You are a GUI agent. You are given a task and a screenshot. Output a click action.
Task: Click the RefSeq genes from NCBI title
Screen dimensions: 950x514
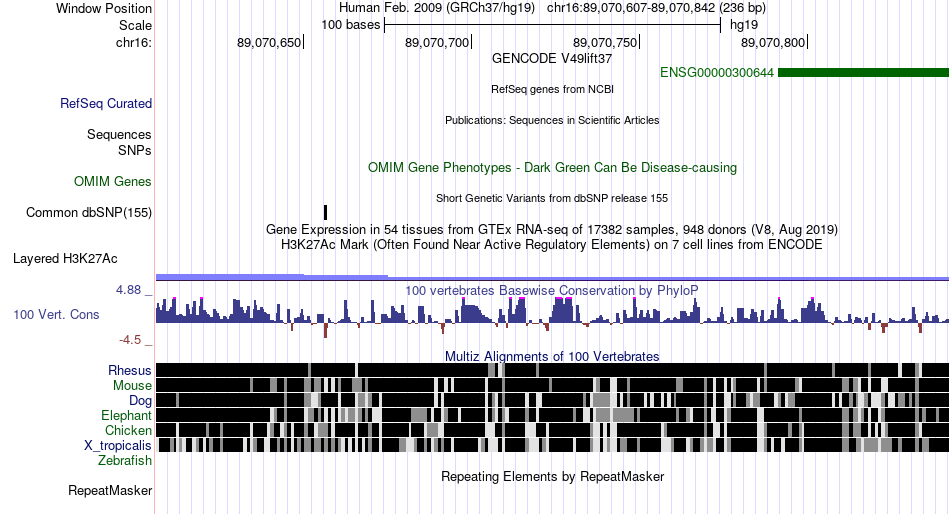click(x=553, y=89)
